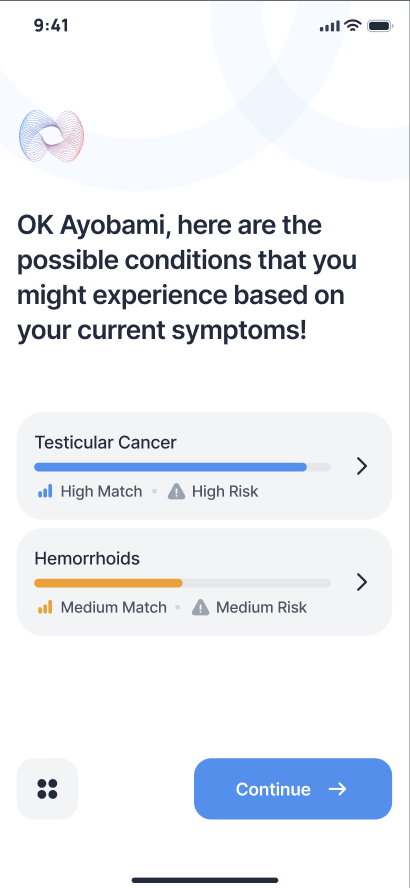Tap the Wi-Fi status icon
This screenshot has height=888, width=410.
pos(353,25)
